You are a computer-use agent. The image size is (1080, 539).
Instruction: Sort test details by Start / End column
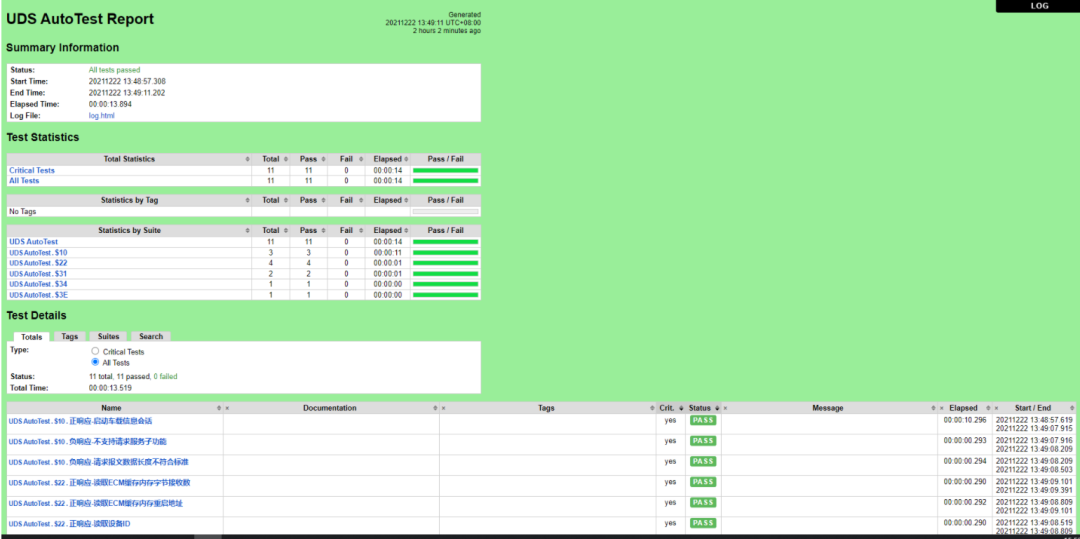pyautogui.click(x=1072, y=408)
